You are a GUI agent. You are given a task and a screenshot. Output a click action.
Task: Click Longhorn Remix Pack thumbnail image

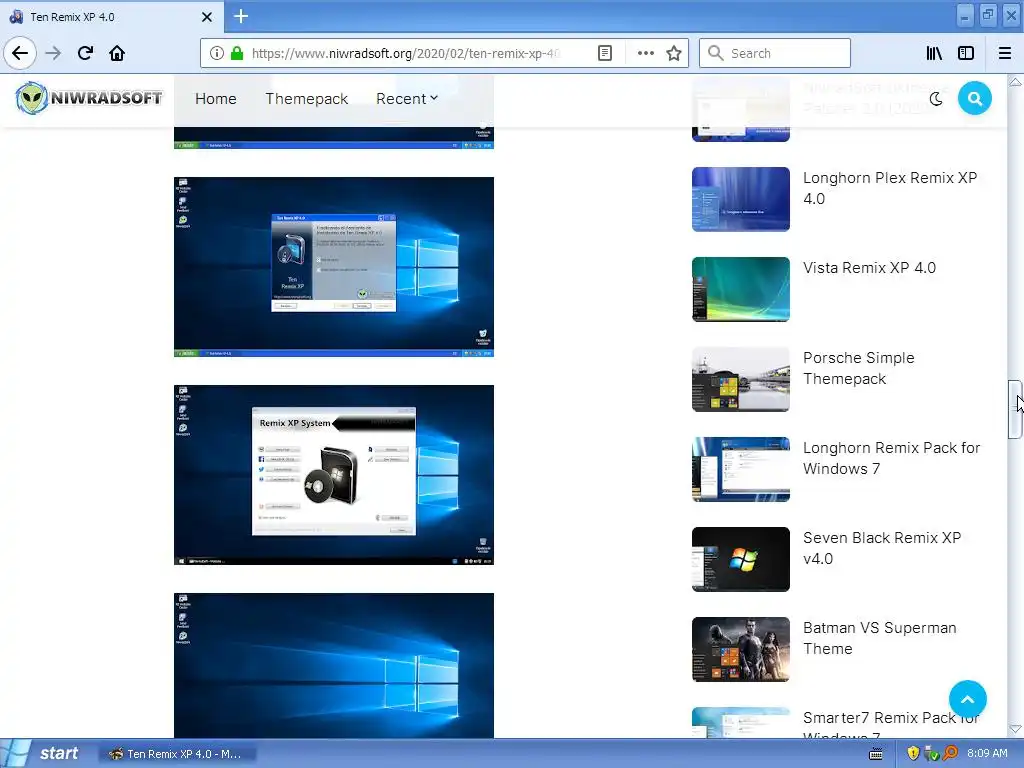[741, 470]
